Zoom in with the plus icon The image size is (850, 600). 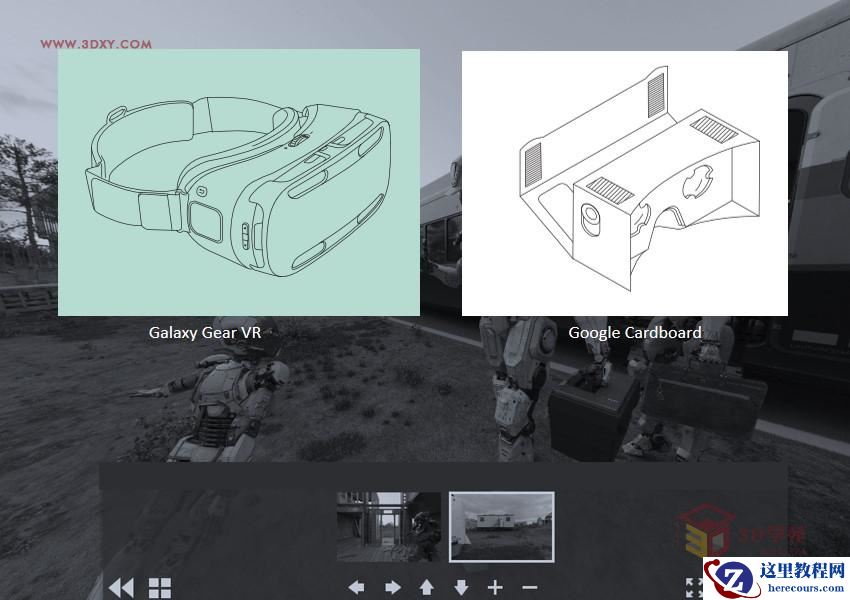[x=494, y=588]
